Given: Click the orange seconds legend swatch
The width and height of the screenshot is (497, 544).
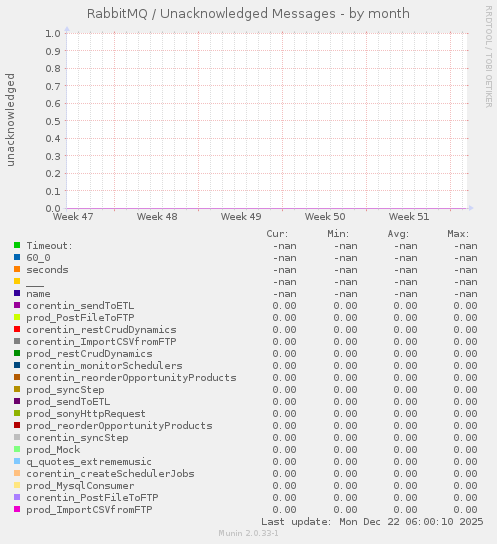Looking at the screenshot, I should point(17,269).
